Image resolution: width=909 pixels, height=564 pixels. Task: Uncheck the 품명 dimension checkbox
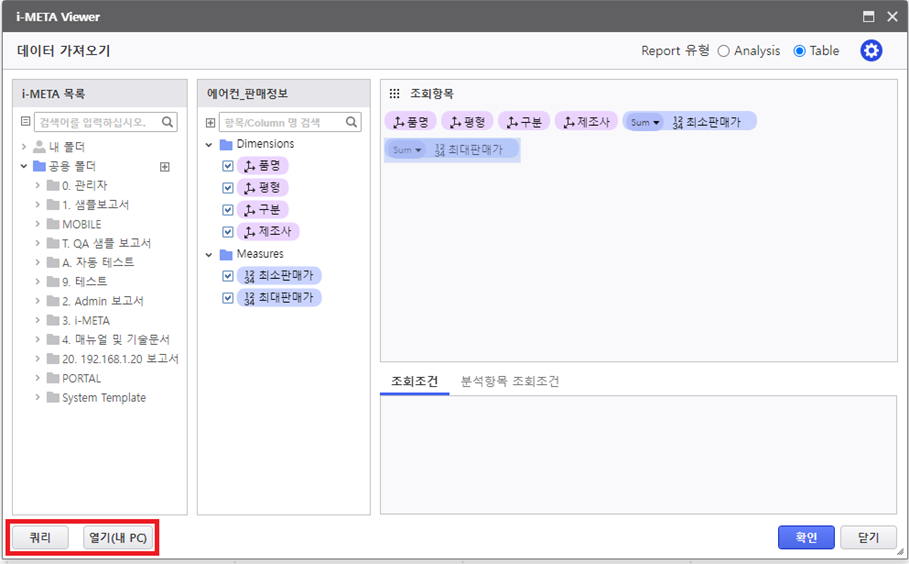228,165
